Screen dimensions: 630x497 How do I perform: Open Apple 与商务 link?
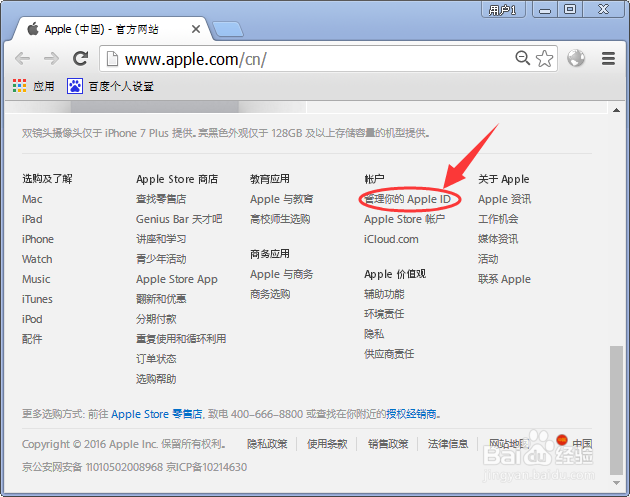(282, 274)
